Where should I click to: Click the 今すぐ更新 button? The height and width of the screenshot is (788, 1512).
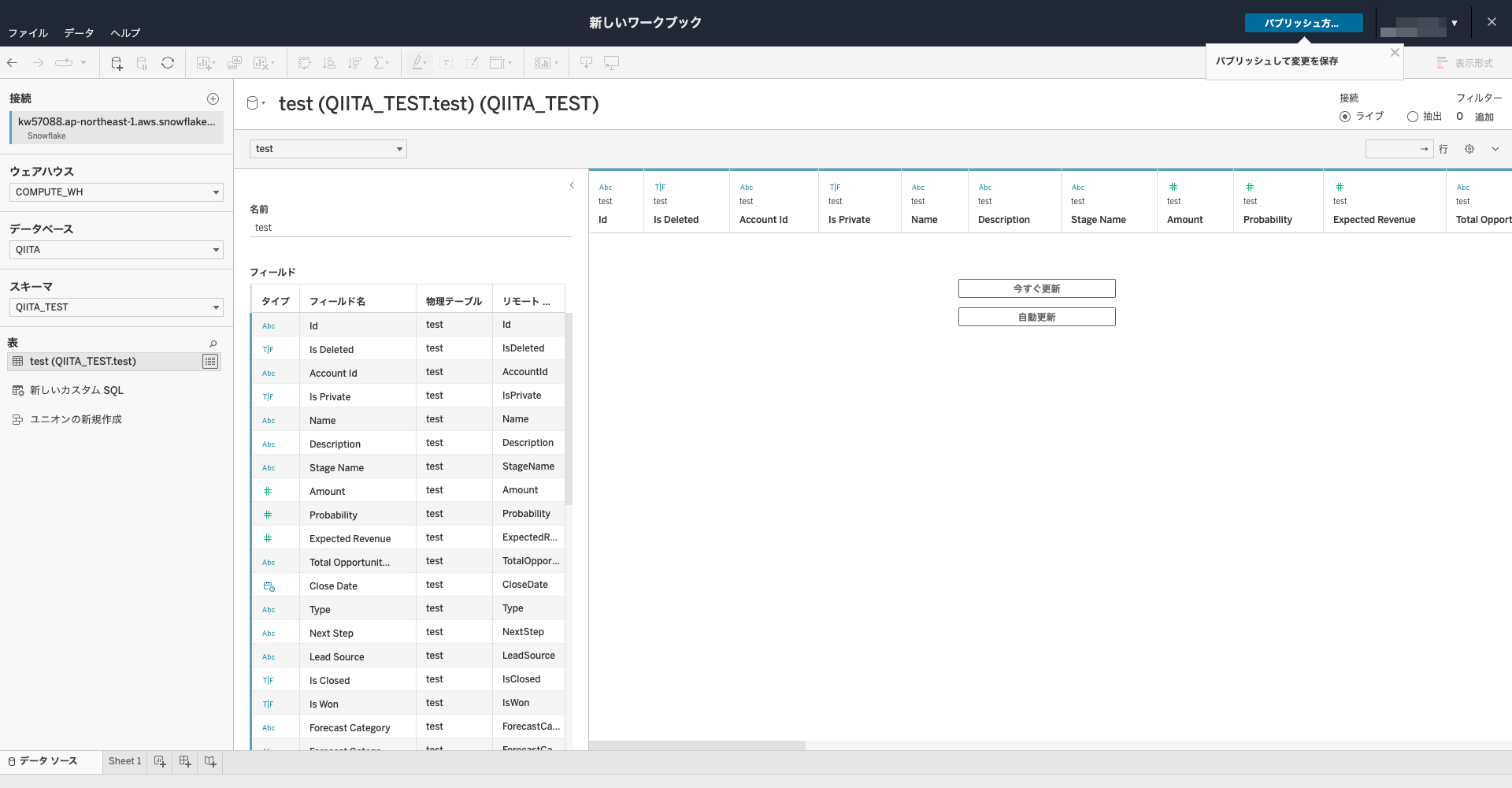[x=1036, y=288]
